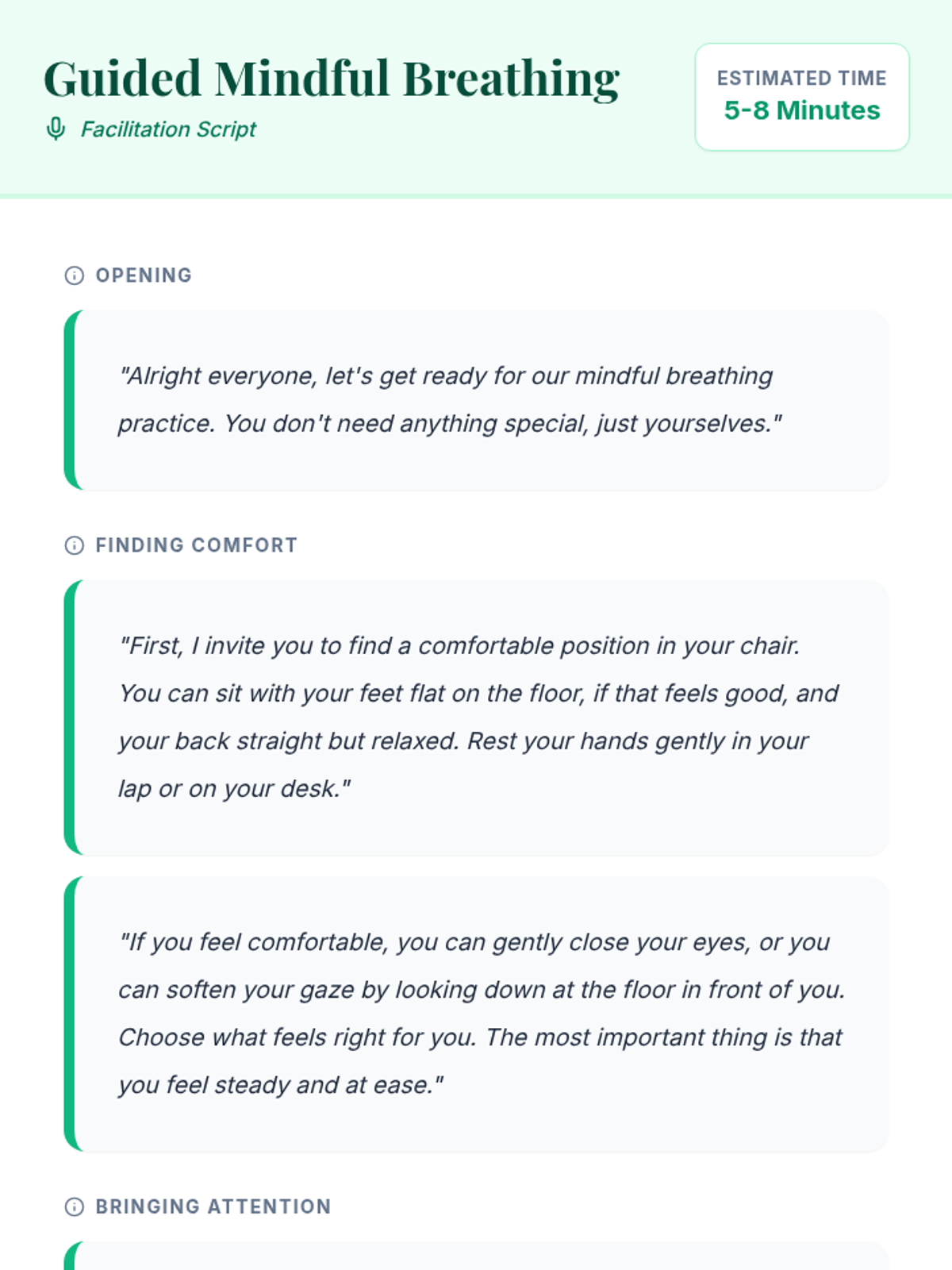The height and width of the screenshot is (1270, 952).
Task: Click the ESTIMATED TIME label
Action: pyautogui.click(x=802, y=78)
